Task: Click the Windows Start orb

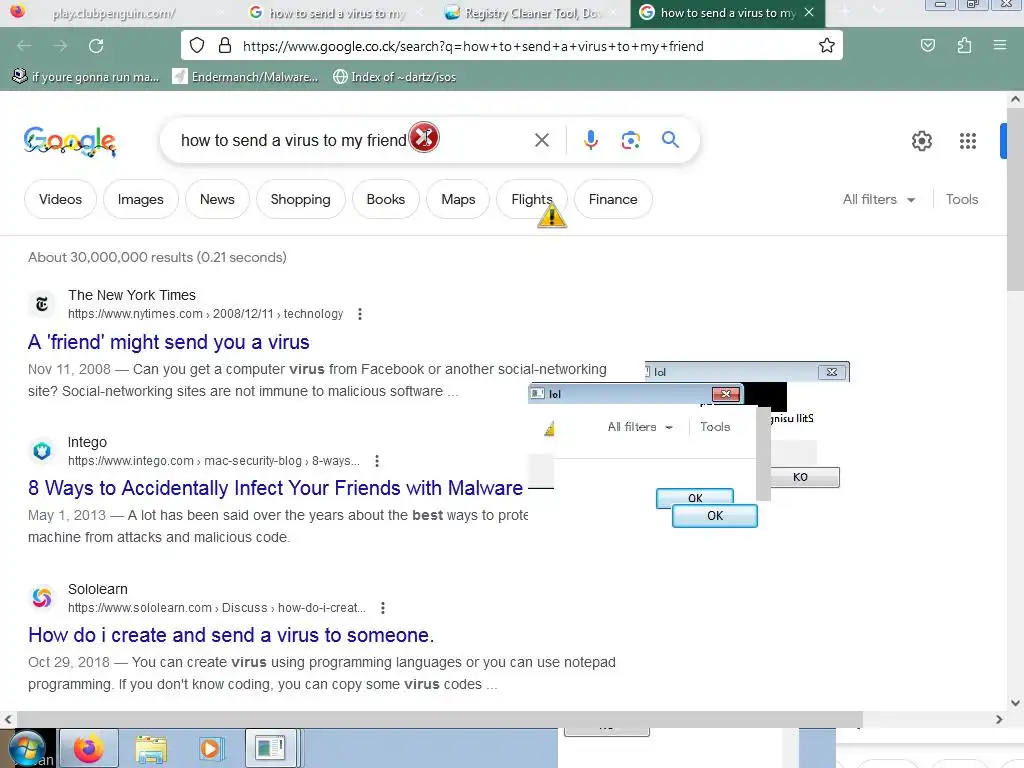Action: (27, 748)
